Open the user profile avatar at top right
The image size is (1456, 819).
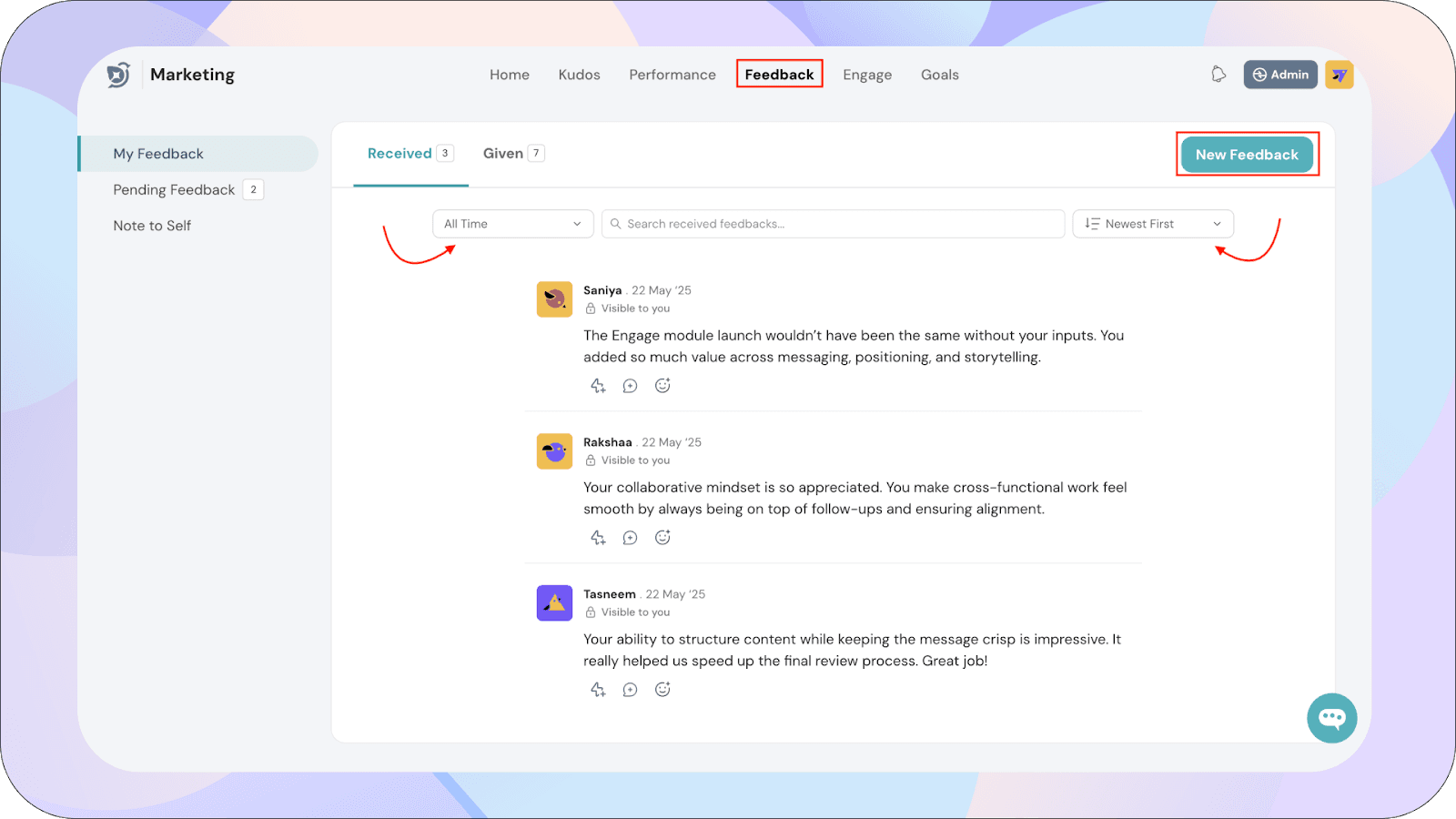click(1339, 75)
